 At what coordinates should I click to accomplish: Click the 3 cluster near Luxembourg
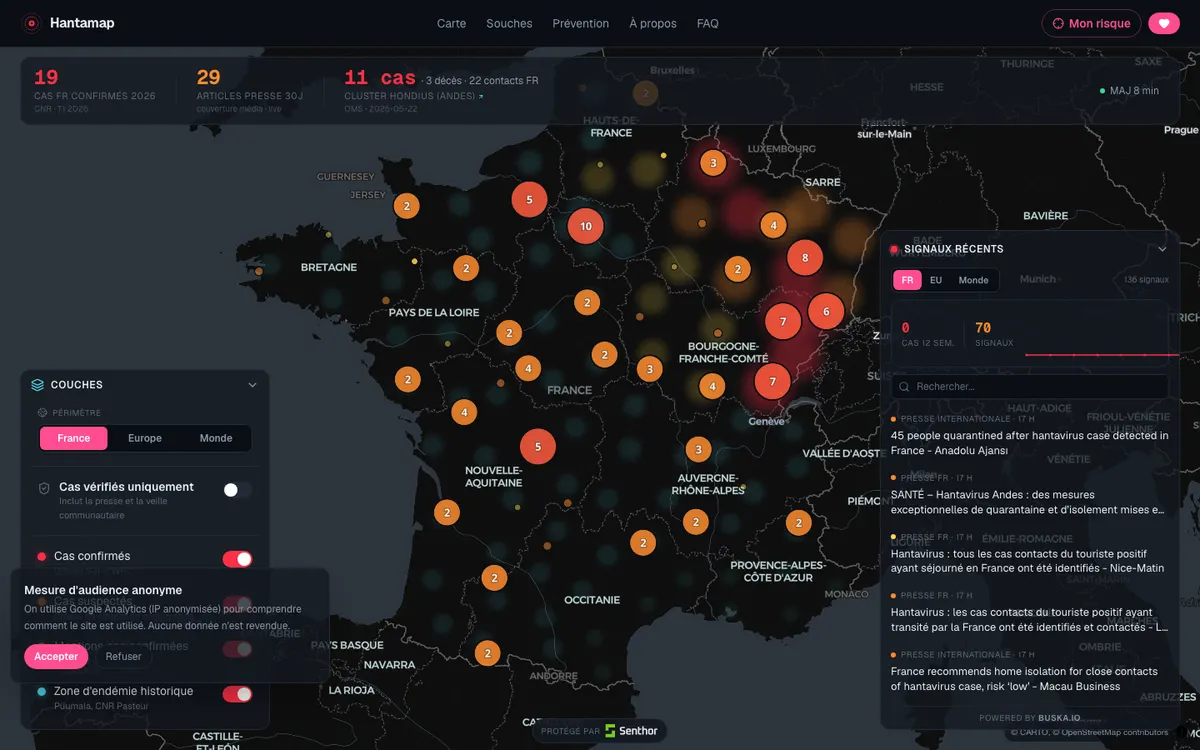coord(713,163)
